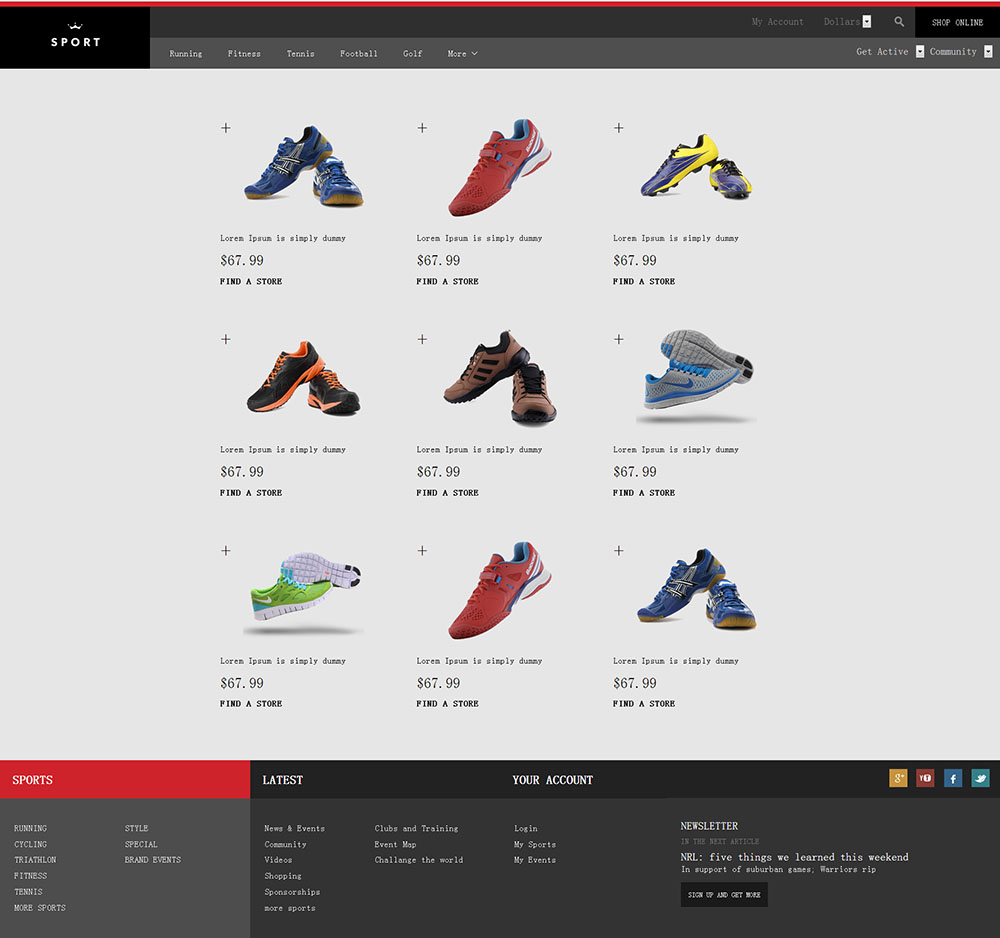Image resolution: width=1000 pixels, height=938 pixels.
Task: Click Find a Store under gray Nike shoe
Action: pos(644,493)
